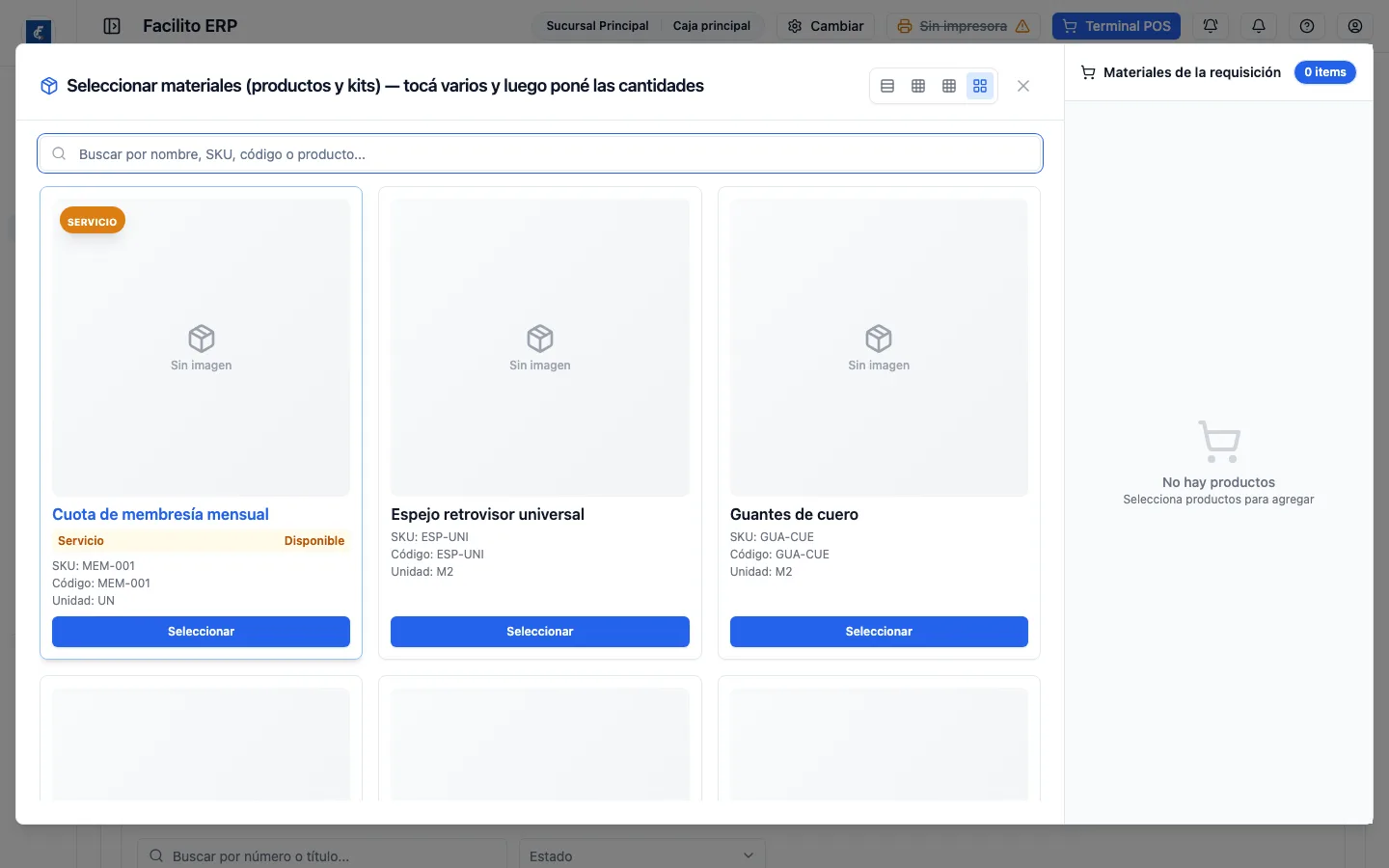
Task: Click the cart icon beside Materiales de la requisición
Action: pos(1088,72)
